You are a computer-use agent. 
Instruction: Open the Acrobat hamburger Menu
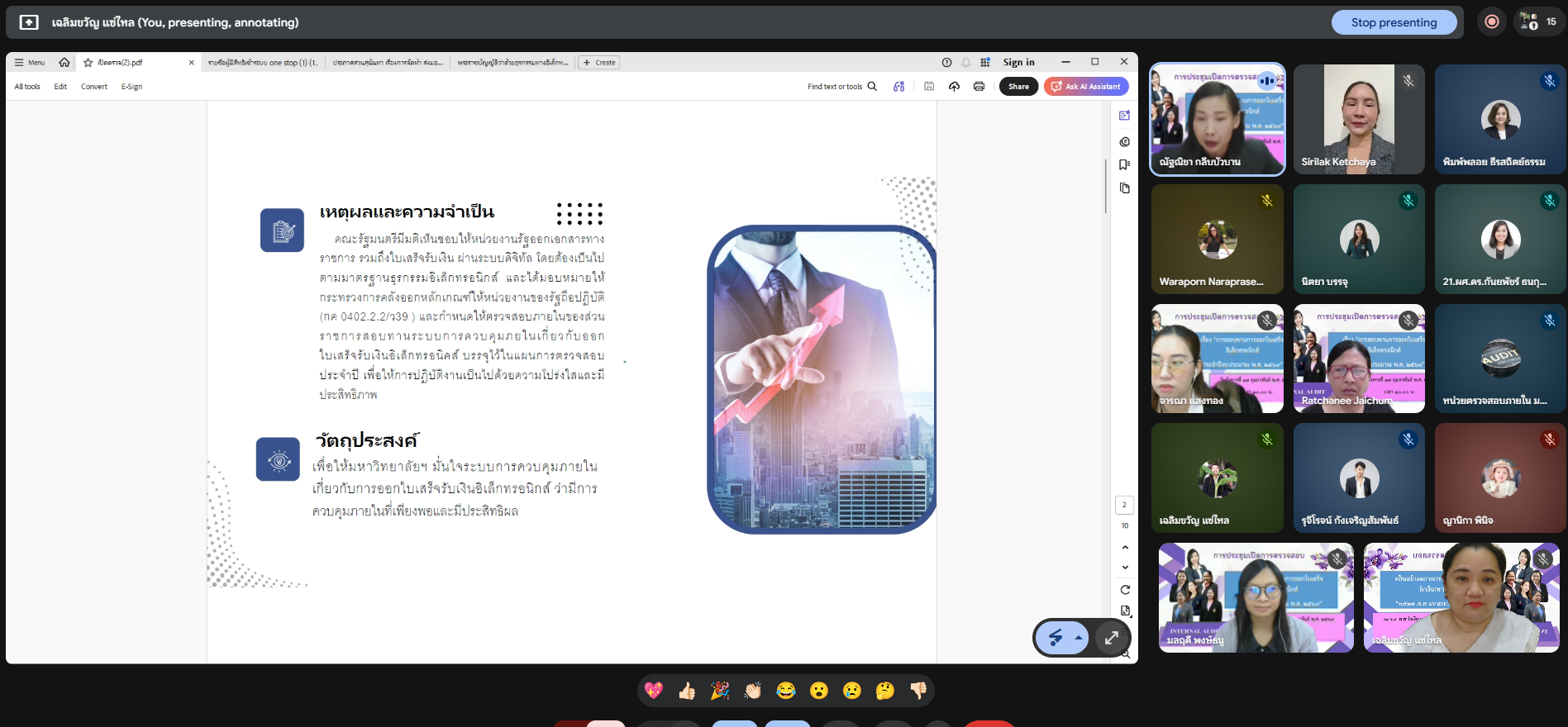(30, 63)
